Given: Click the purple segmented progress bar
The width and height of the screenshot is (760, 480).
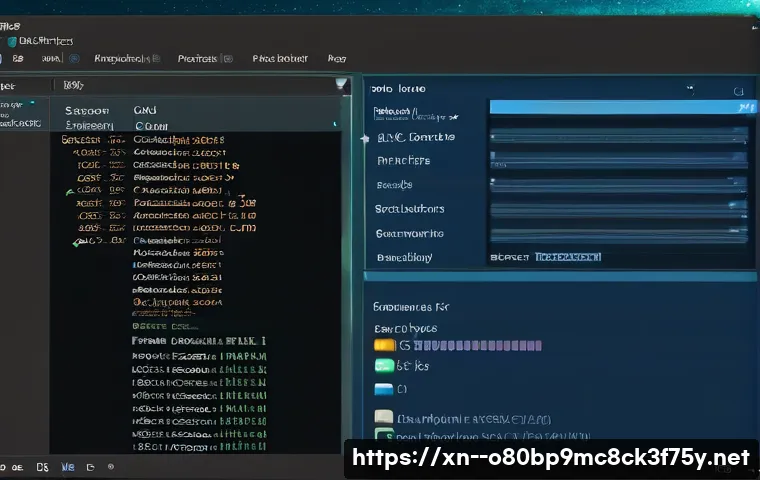Looking at the screenshot, I should pyautogui.click(x=470, y=345).
